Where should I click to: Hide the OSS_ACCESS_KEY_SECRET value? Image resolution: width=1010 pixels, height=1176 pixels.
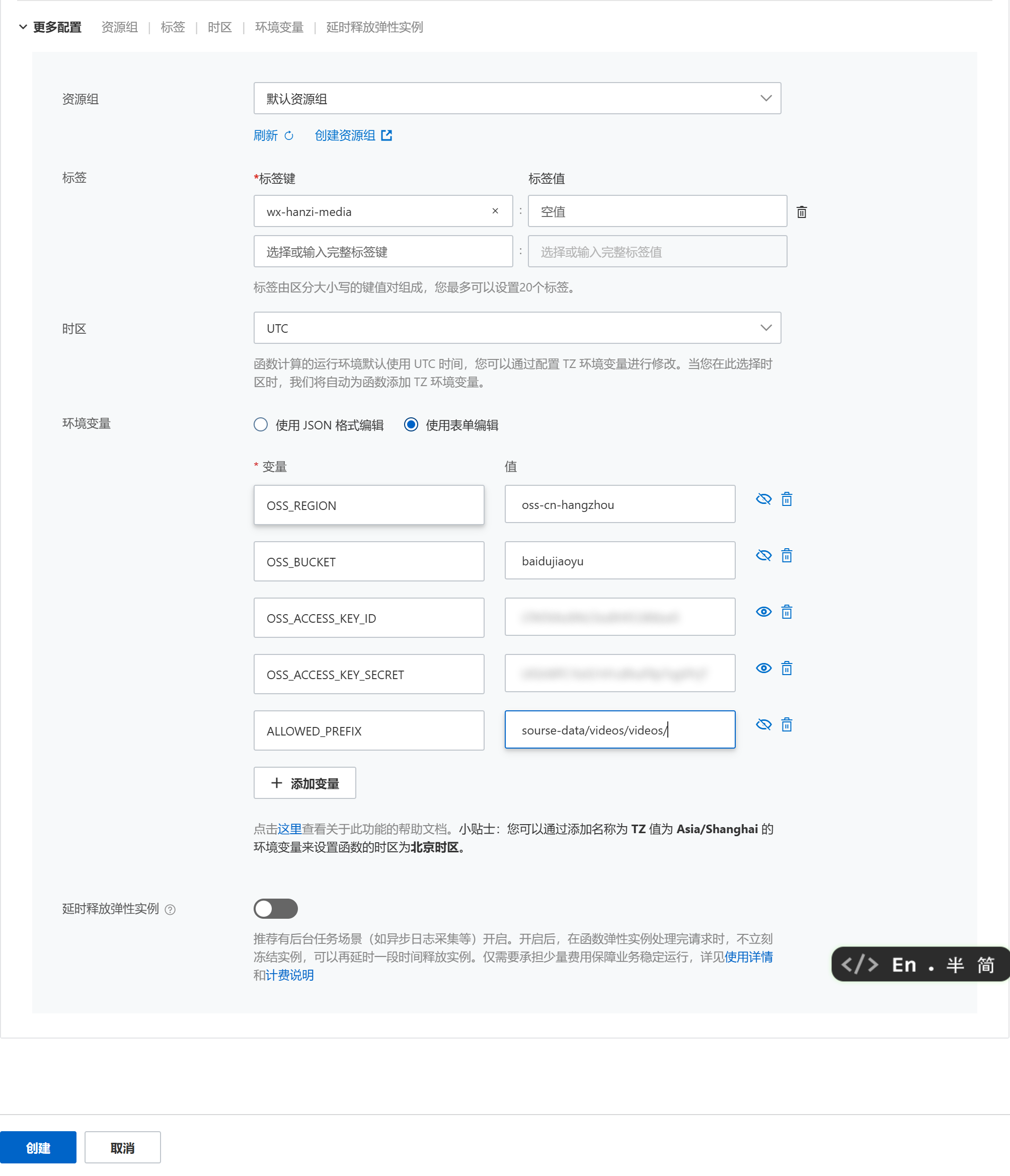tap(764, 668)
